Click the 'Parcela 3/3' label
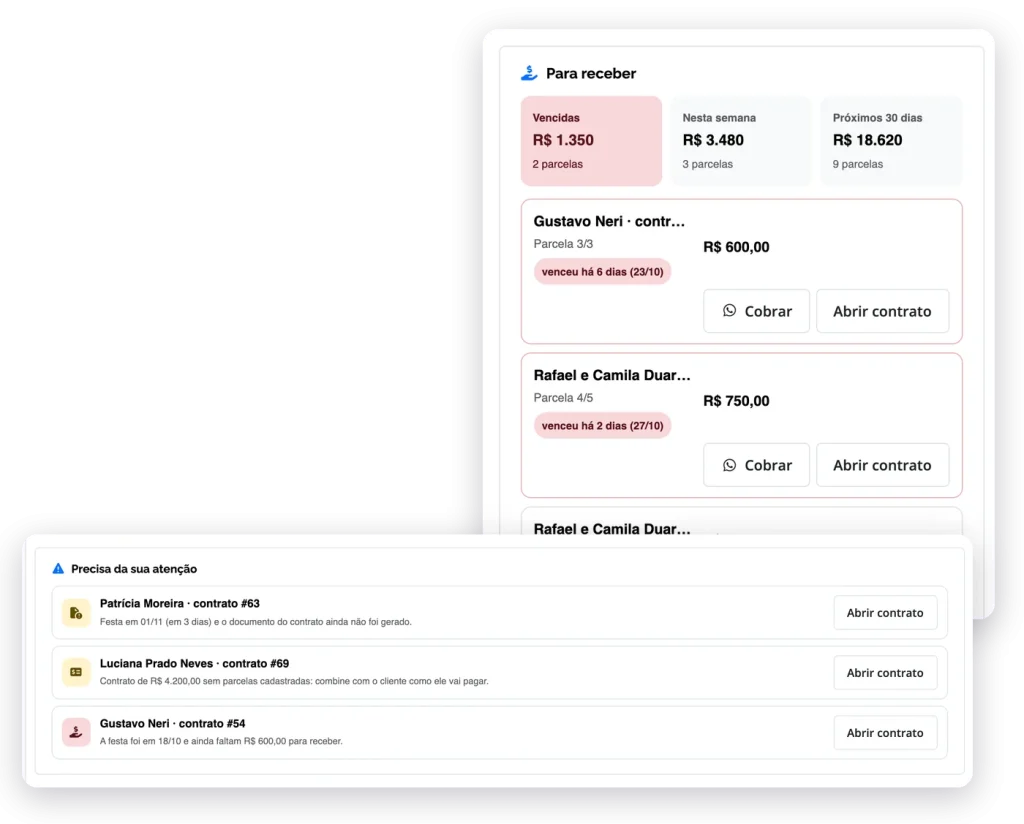1024x824 pixels. 563,244
